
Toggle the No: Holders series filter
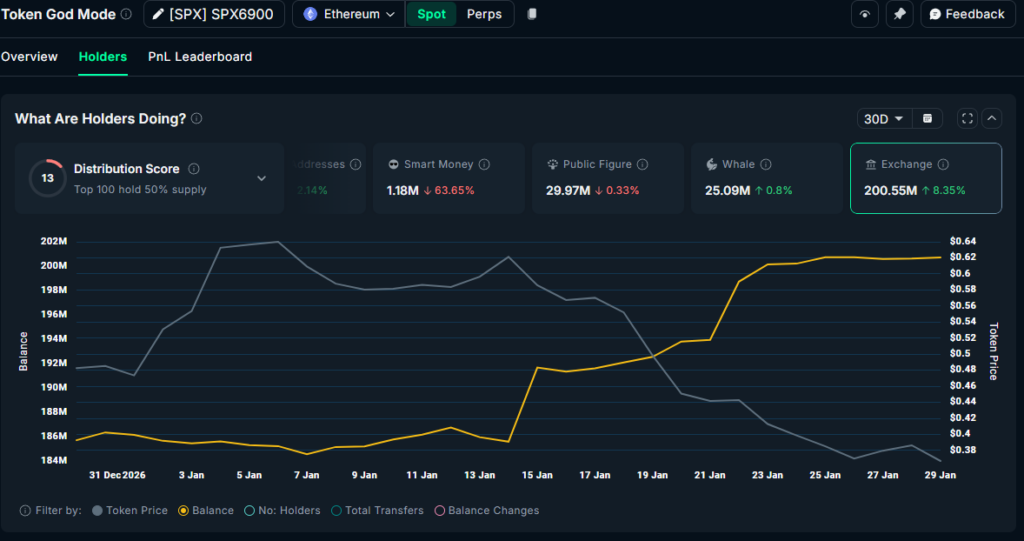point(285,511)
